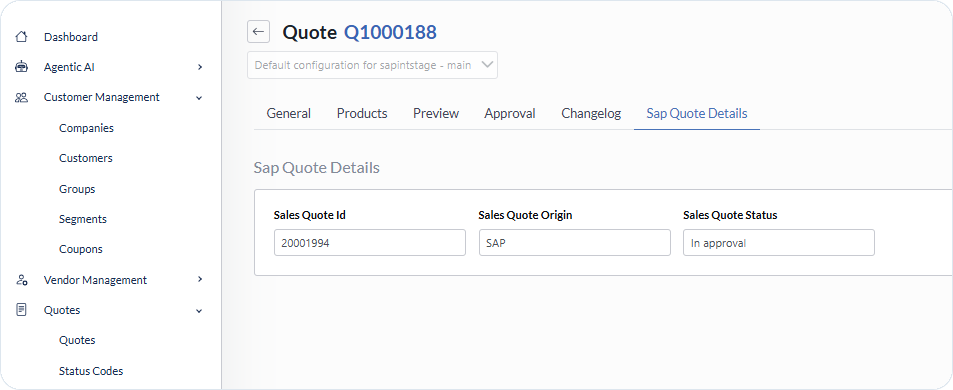
Task: Click the Sap Quote Details section heading
Action: (x=317, y=168)
